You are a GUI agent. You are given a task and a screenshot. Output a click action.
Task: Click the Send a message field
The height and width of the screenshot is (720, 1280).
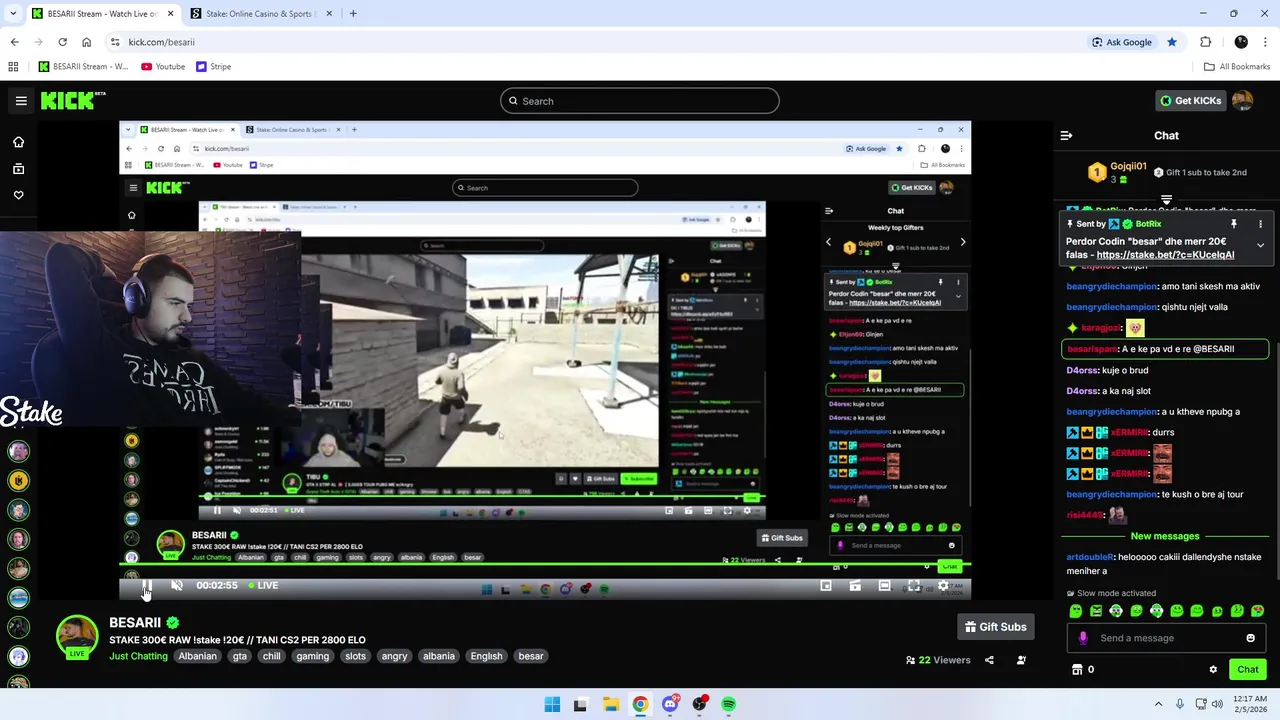pos(1166,638)
